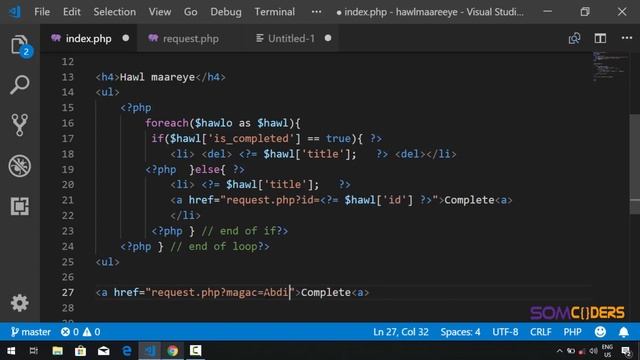The image size is (640, 360).
Task: Click the ENG US language indicator
Action: click(x=607, y=351)
